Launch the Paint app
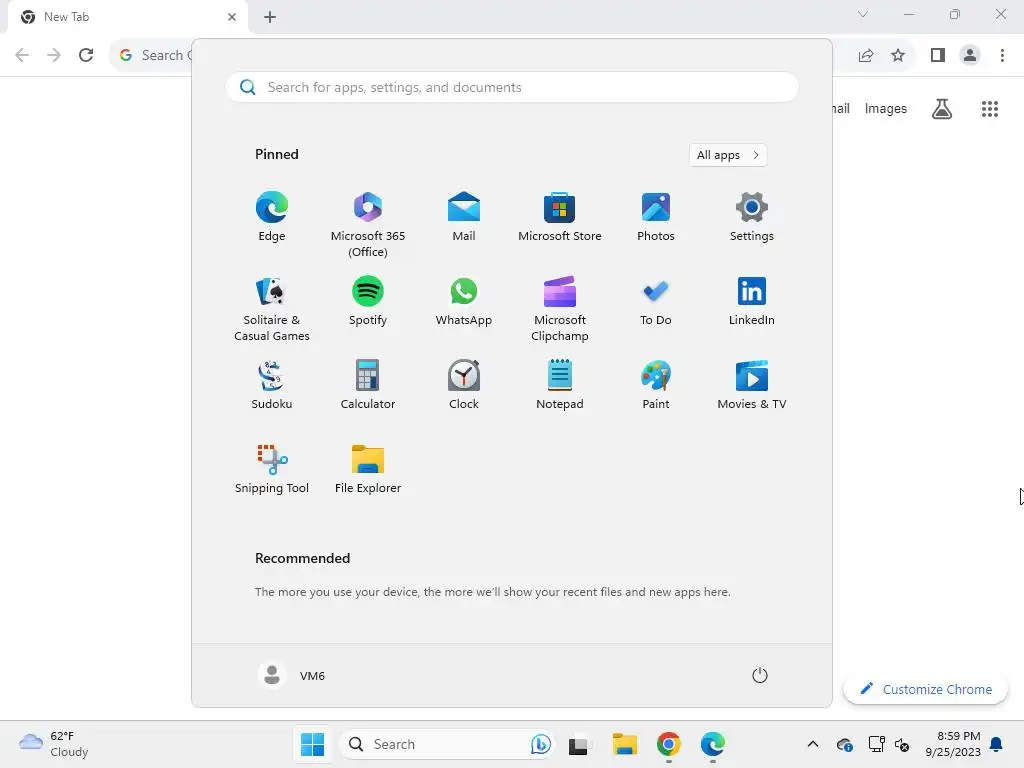Viewport: 1024px width, 768px height. [656, 385]
